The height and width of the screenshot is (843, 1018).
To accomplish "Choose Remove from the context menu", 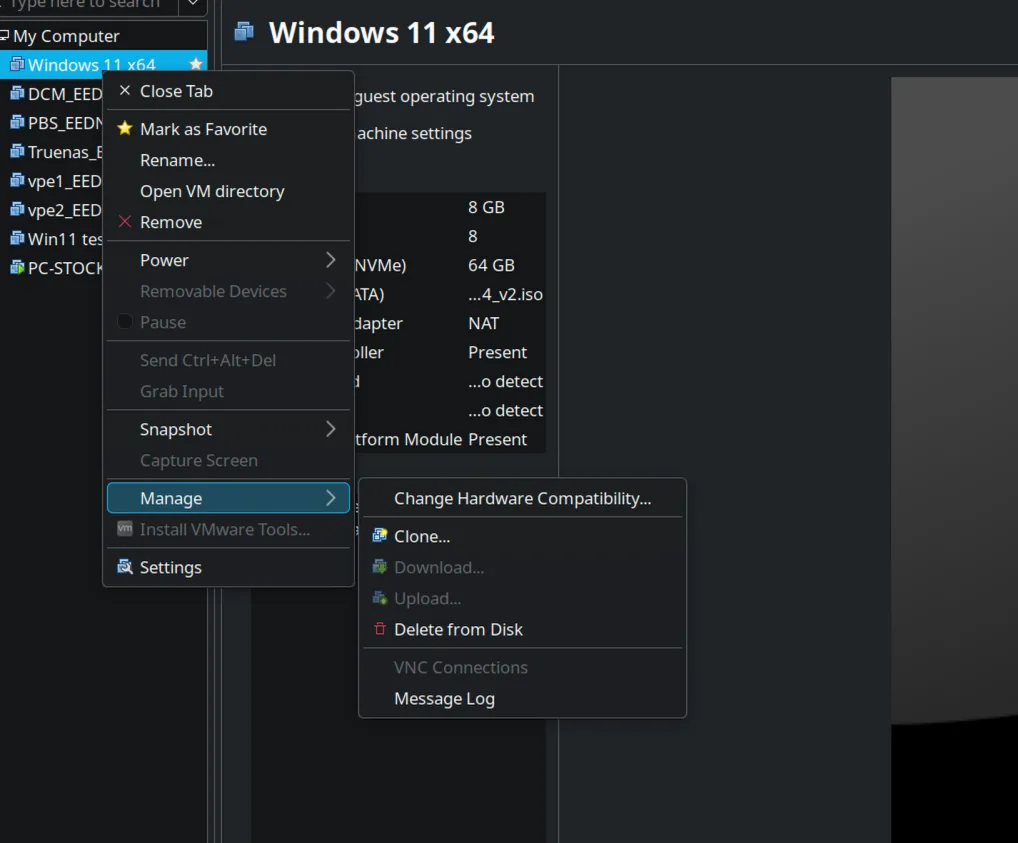I will (x=229, y=222).
